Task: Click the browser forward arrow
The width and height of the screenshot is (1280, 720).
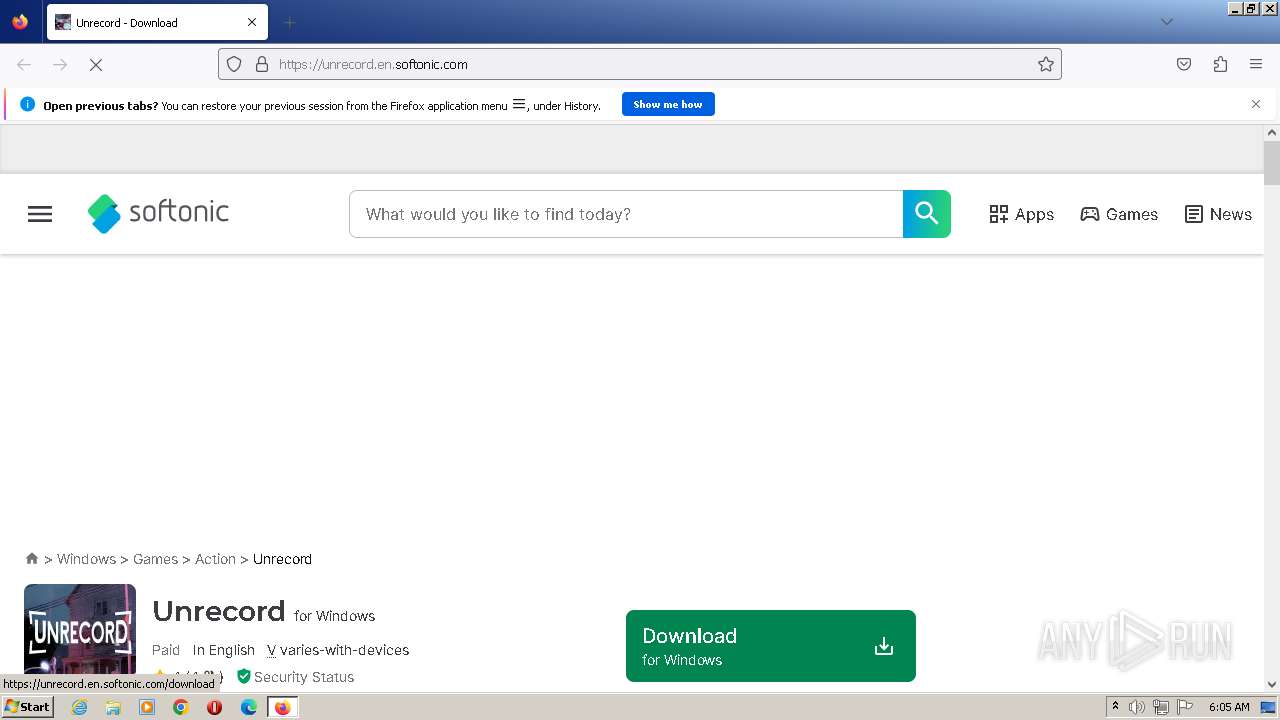Action: click(x=60, y=64)
